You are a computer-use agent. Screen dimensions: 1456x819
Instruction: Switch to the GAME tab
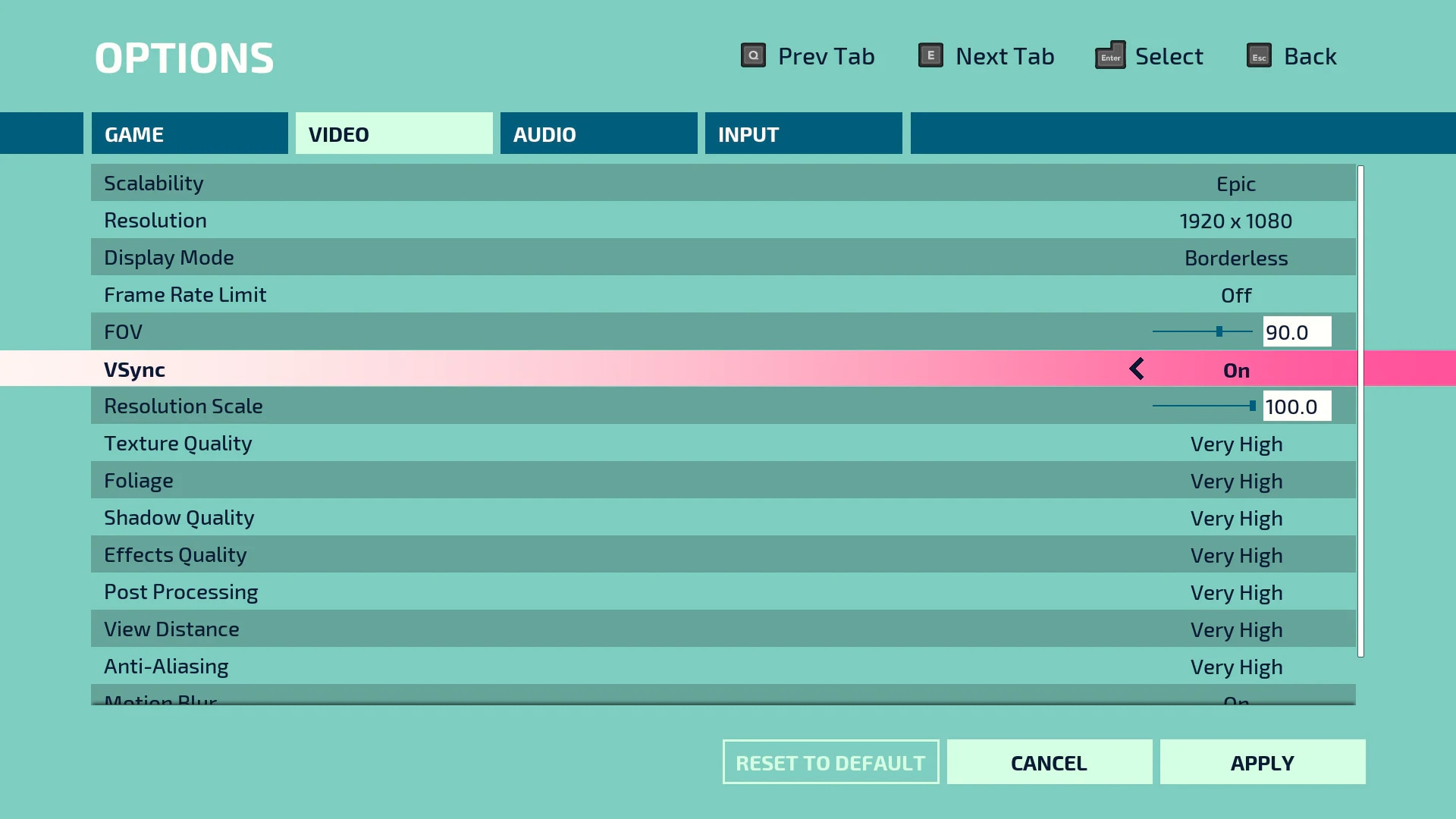190,133
